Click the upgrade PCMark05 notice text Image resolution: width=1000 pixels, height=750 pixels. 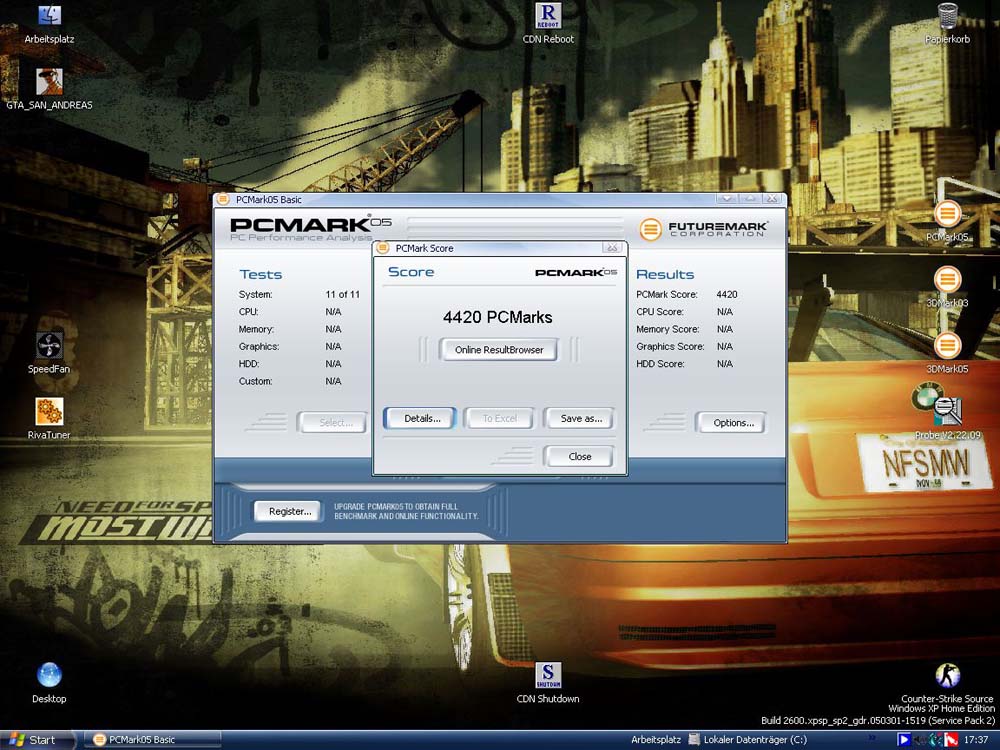tap(406, 511)
